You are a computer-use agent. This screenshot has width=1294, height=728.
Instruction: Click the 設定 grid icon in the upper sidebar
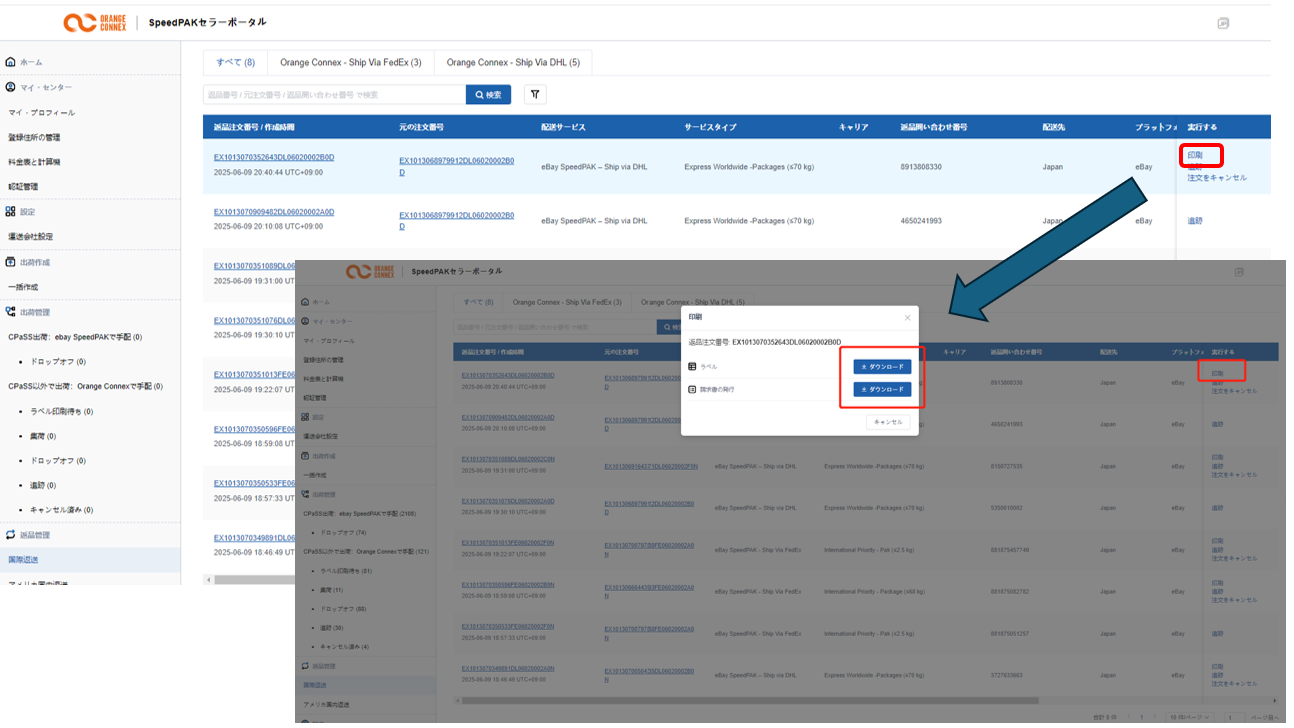point(10,211)
